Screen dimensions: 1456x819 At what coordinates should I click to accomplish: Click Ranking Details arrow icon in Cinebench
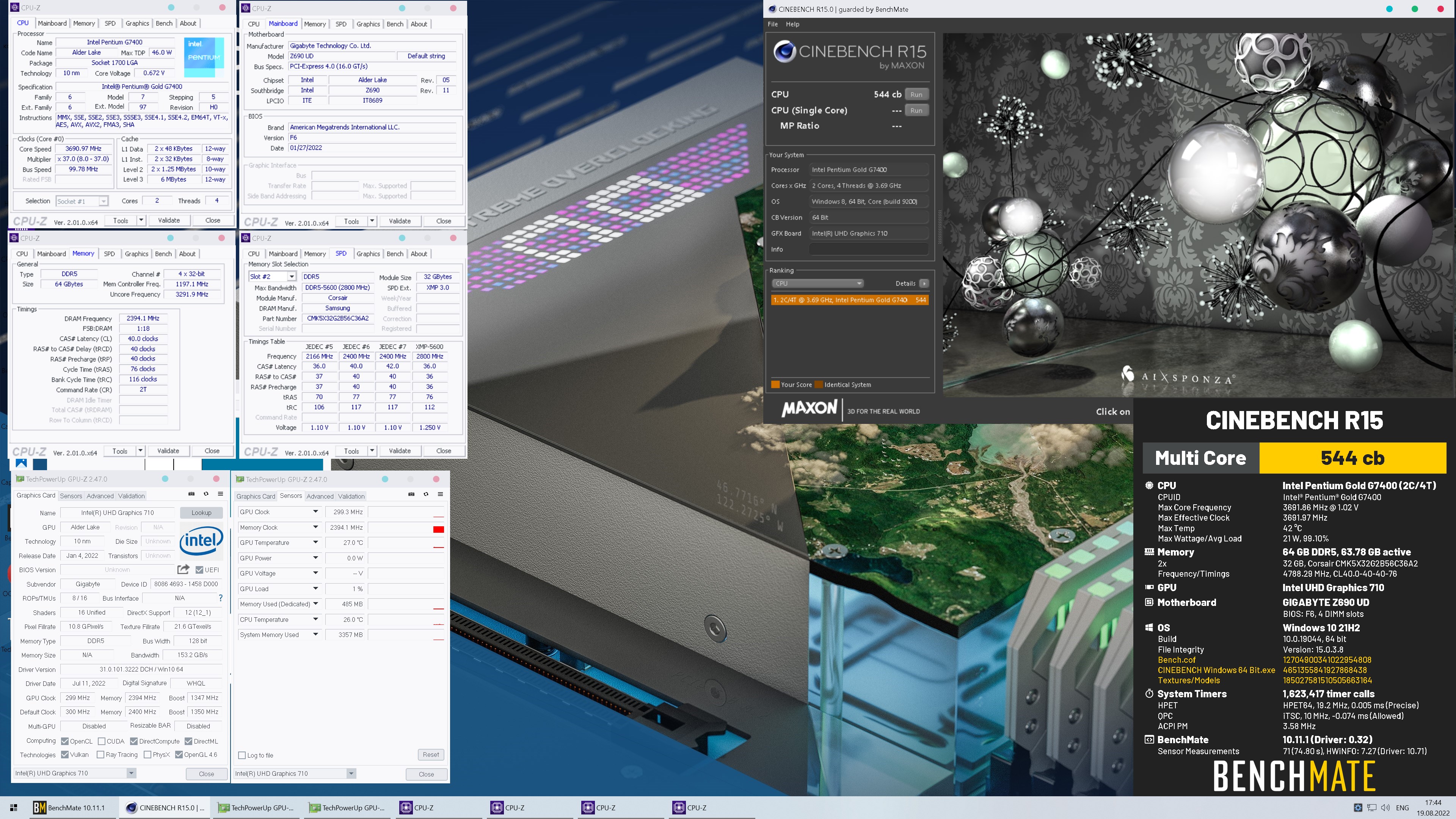924,284
